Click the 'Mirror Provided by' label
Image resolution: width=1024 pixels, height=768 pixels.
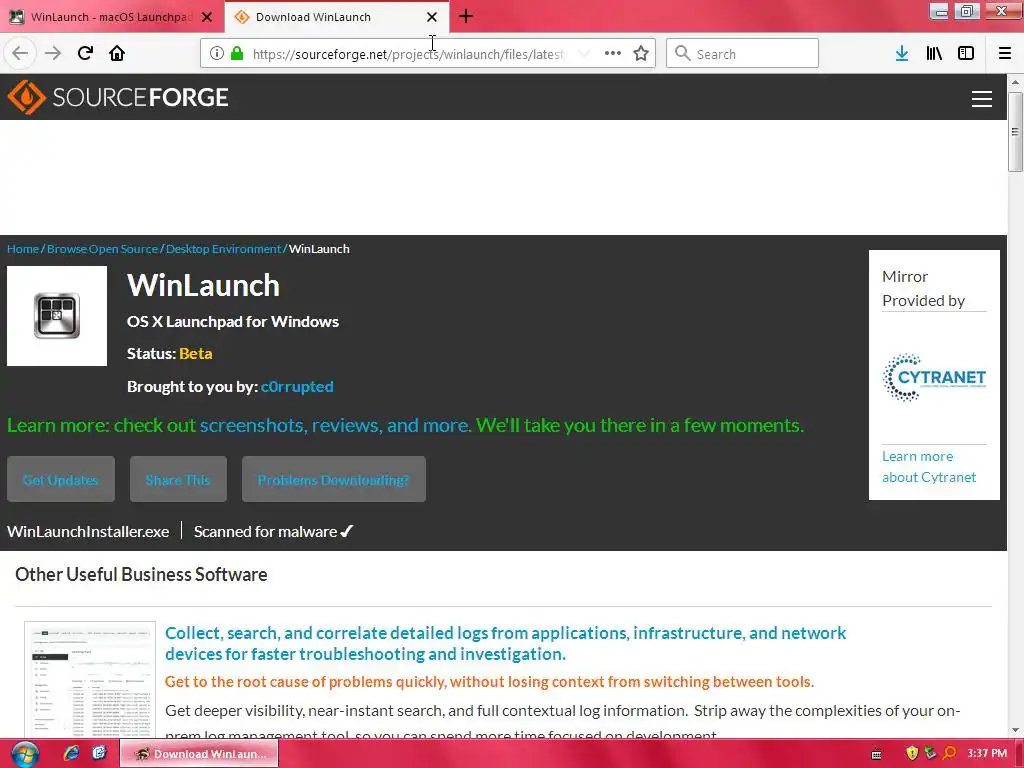click(923, 288)
